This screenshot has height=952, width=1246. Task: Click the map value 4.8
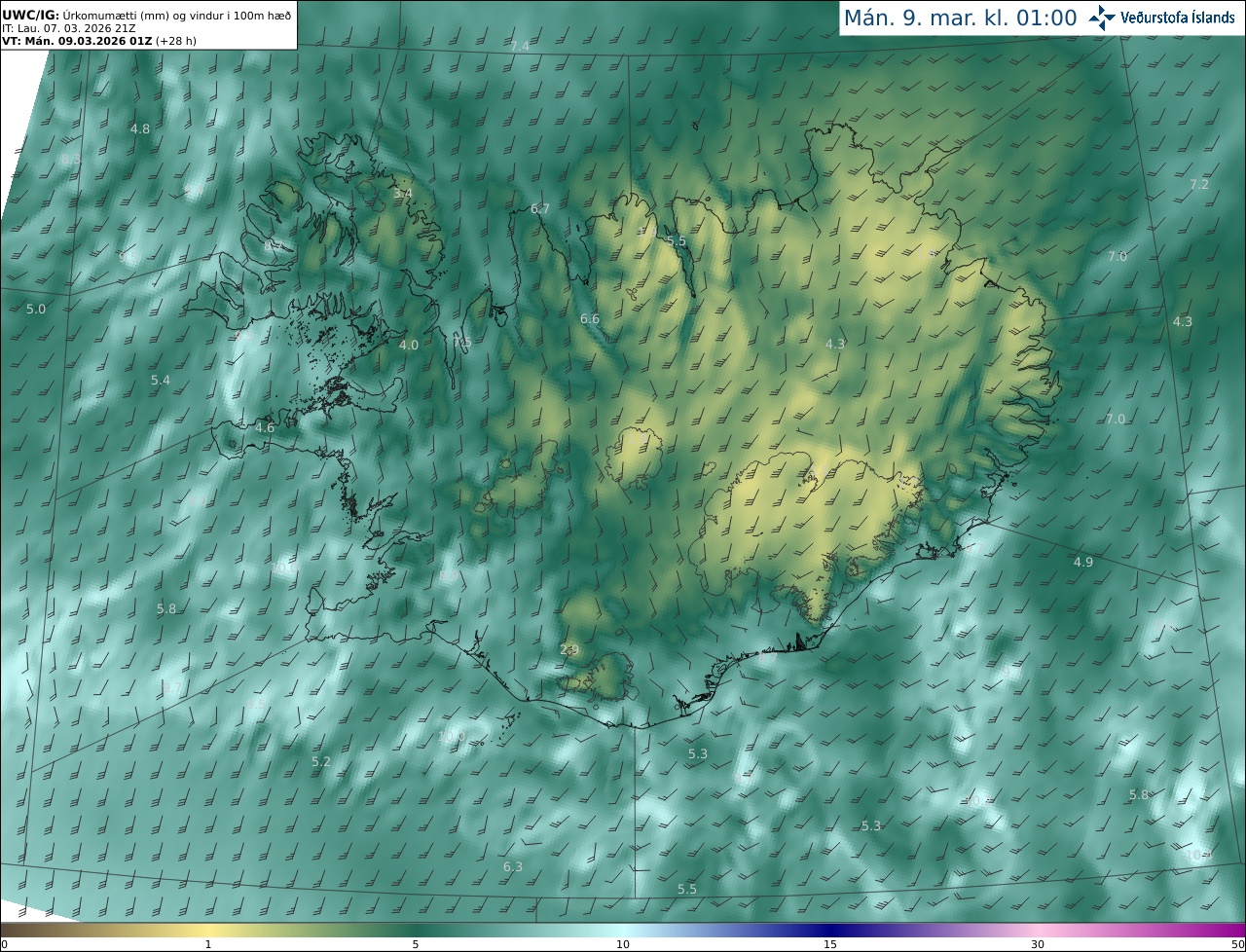pyautogui.click(x=140, y=128)
